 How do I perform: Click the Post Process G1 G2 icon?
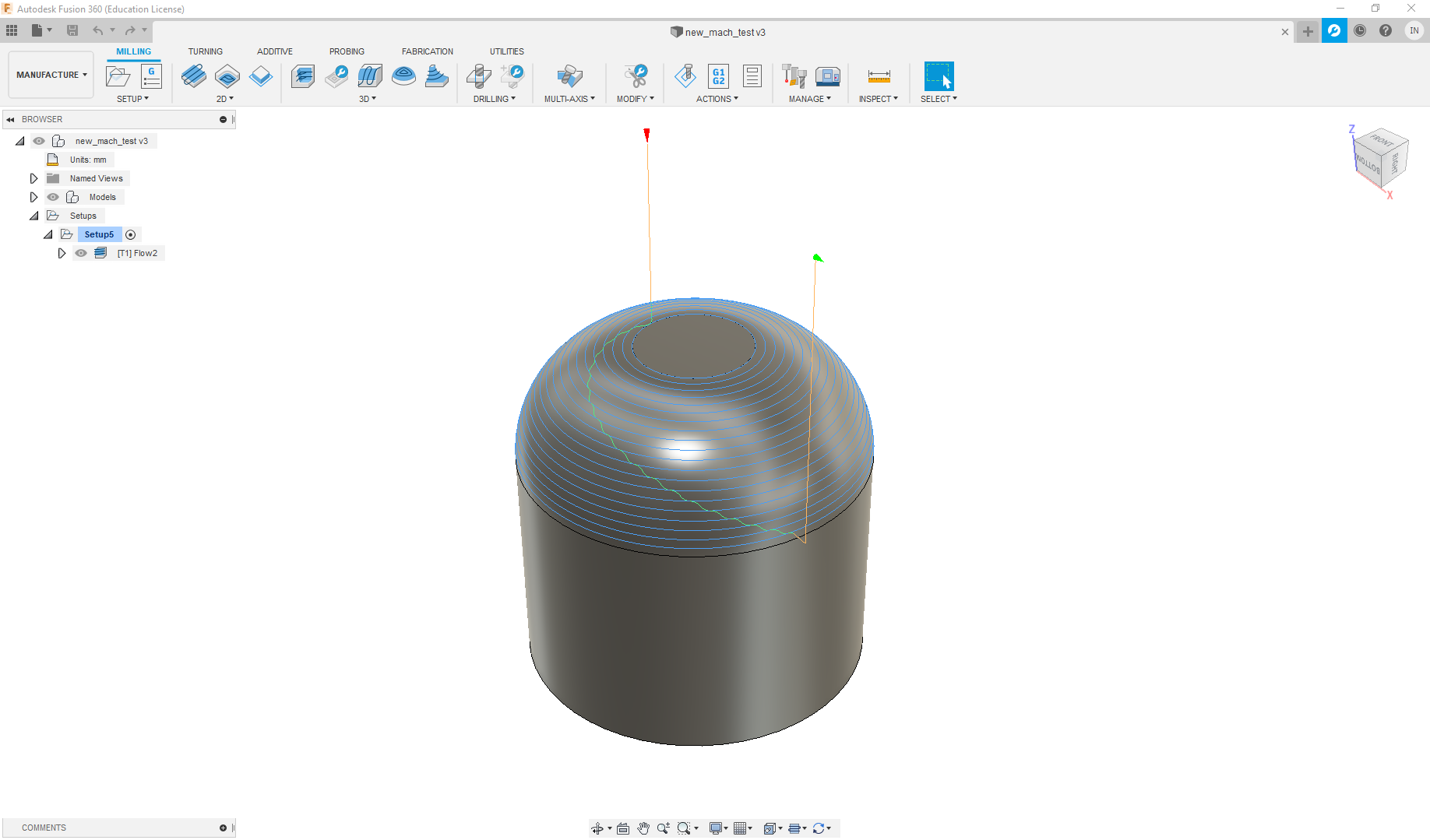click(718, 76)
